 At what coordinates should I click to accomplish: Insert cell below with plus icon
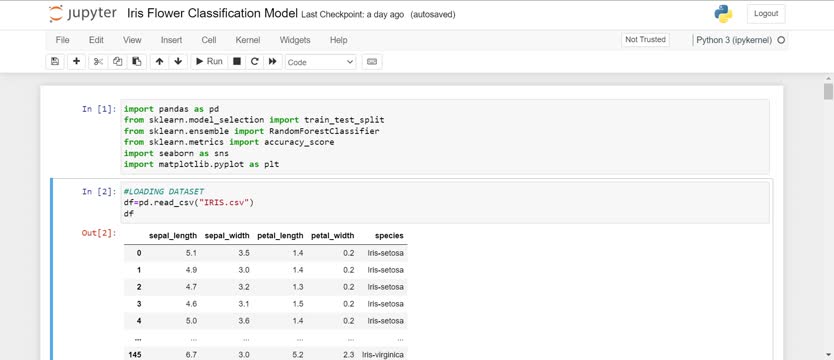click(x=76, y=62)
